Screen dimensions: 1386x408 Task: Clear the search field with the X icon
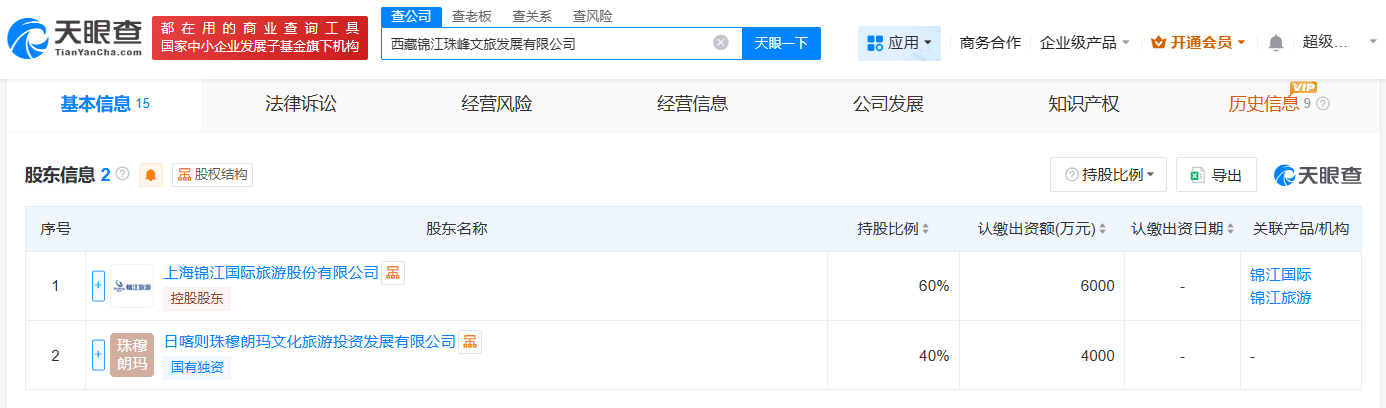[x=721, y=43]
